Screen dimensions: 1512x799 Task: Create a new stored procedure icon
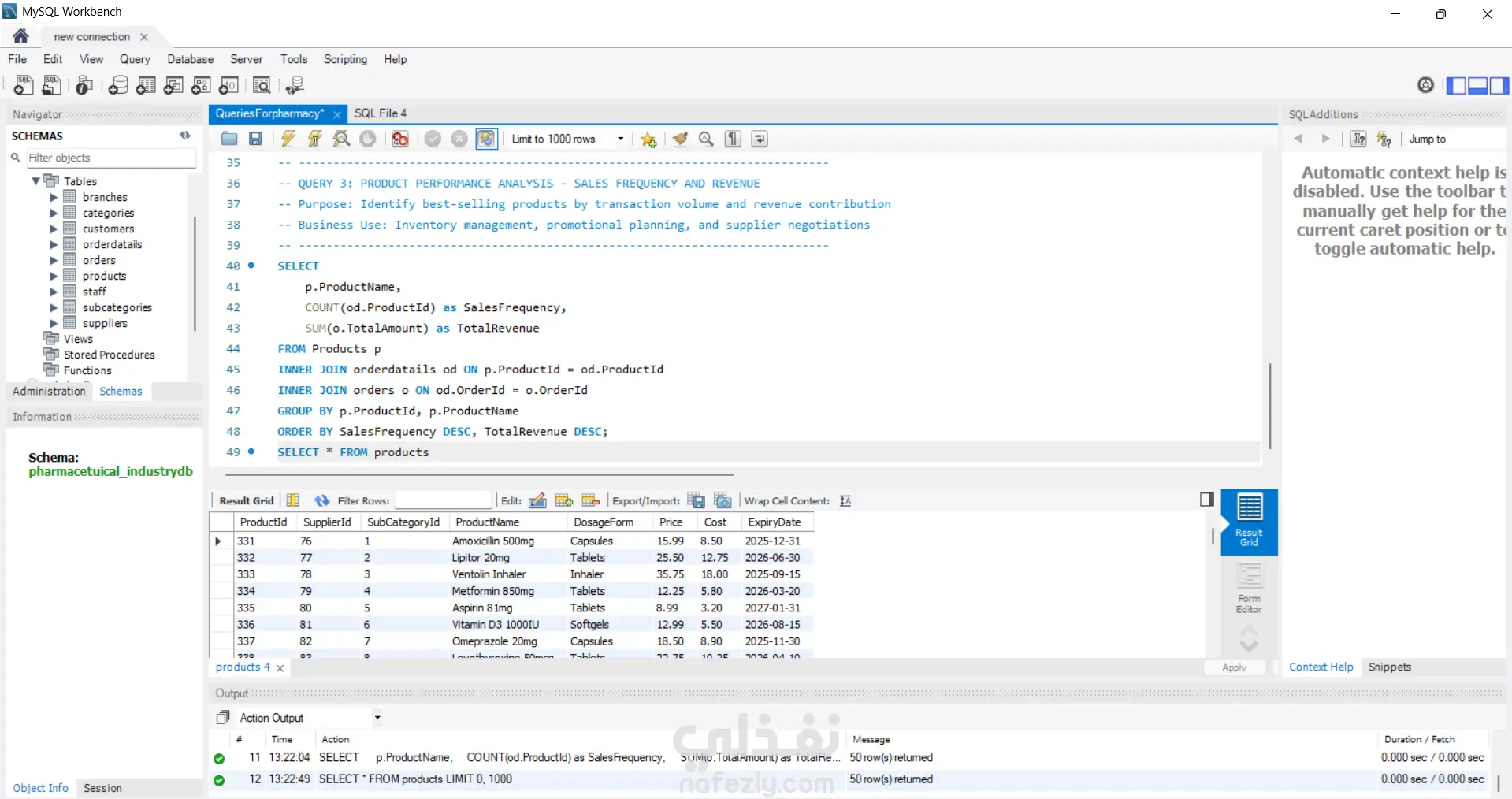tap(201, 85)
